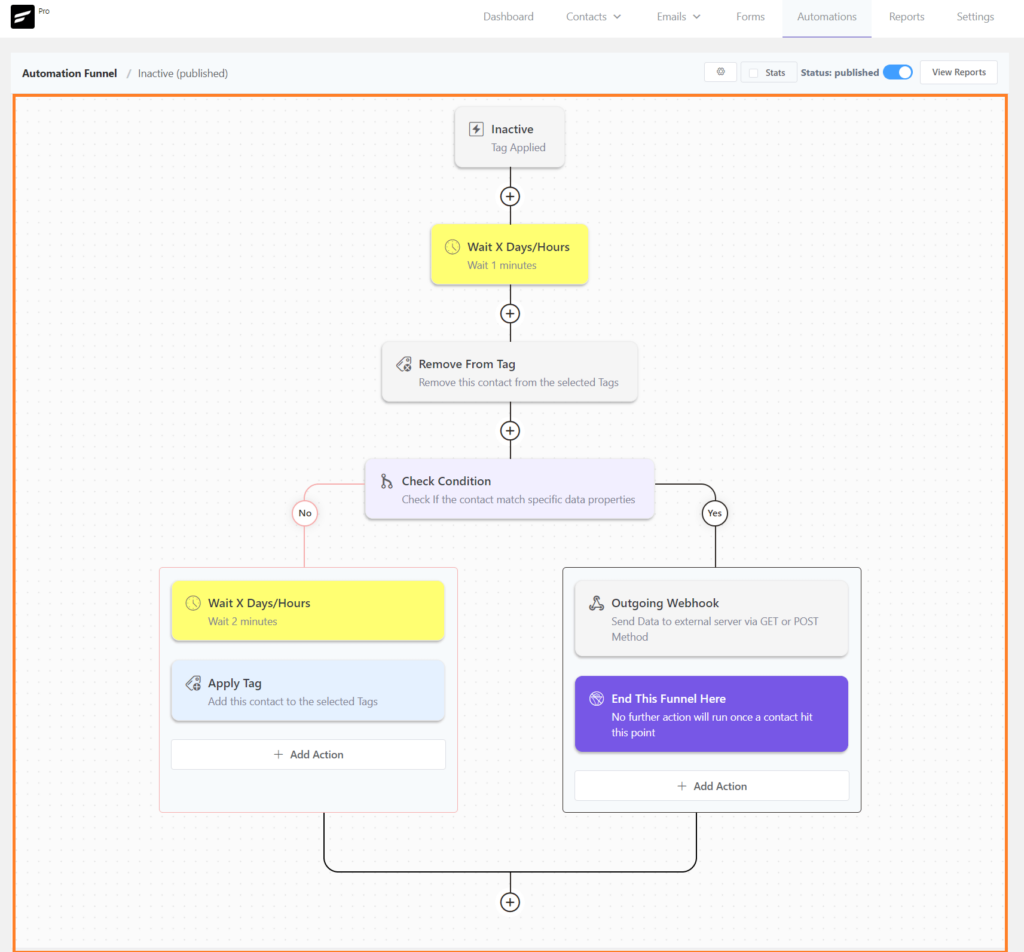This screenshot has width=1024, height=952.
Task: Click the branch icon on Check Condition
Action: click(x=387, y=481)
